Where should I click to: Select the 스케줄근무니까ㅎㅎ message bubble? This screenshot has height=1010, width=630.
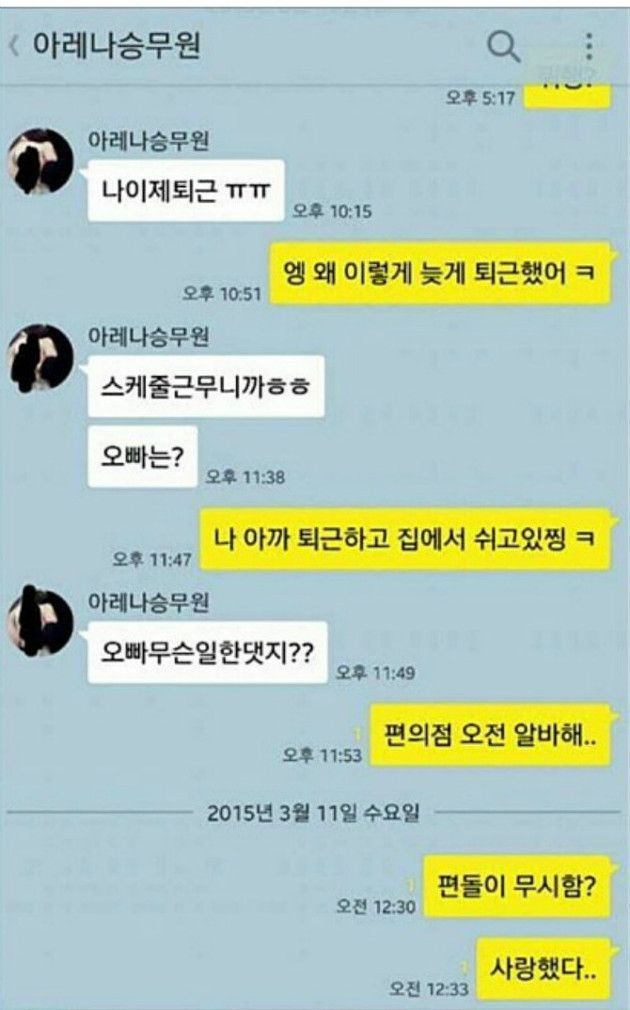pyautogui.click(x=206, y=386)
